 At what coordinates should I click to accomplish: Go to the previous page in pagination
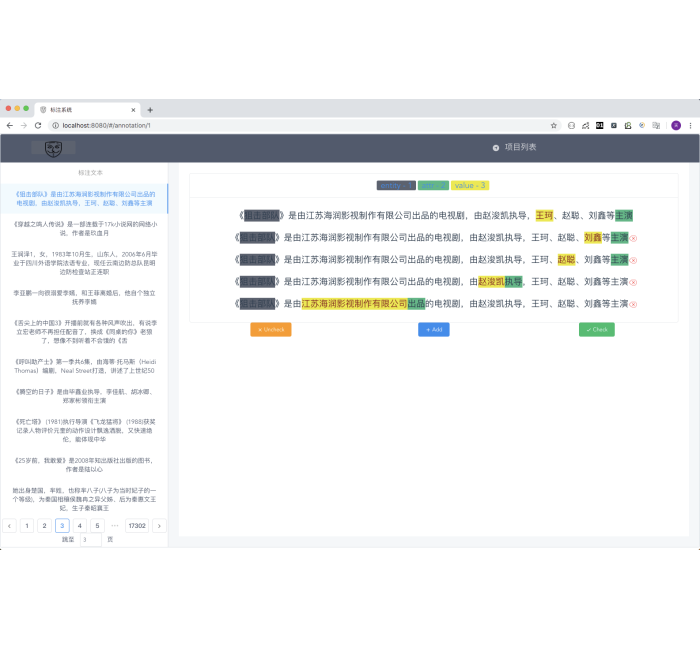9,525
